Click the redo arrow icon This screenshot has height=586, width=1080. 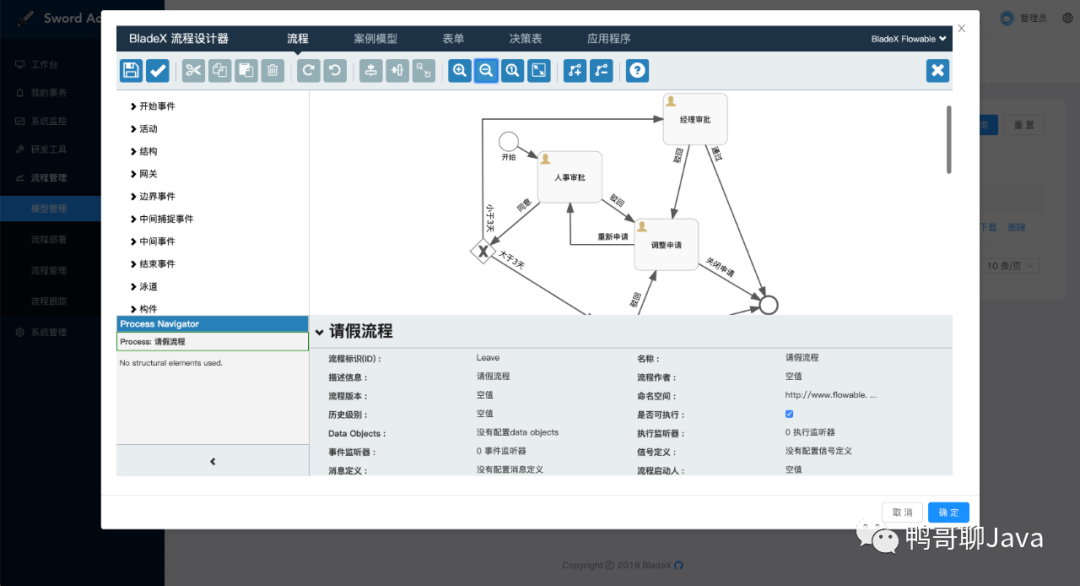pos(309,70)
